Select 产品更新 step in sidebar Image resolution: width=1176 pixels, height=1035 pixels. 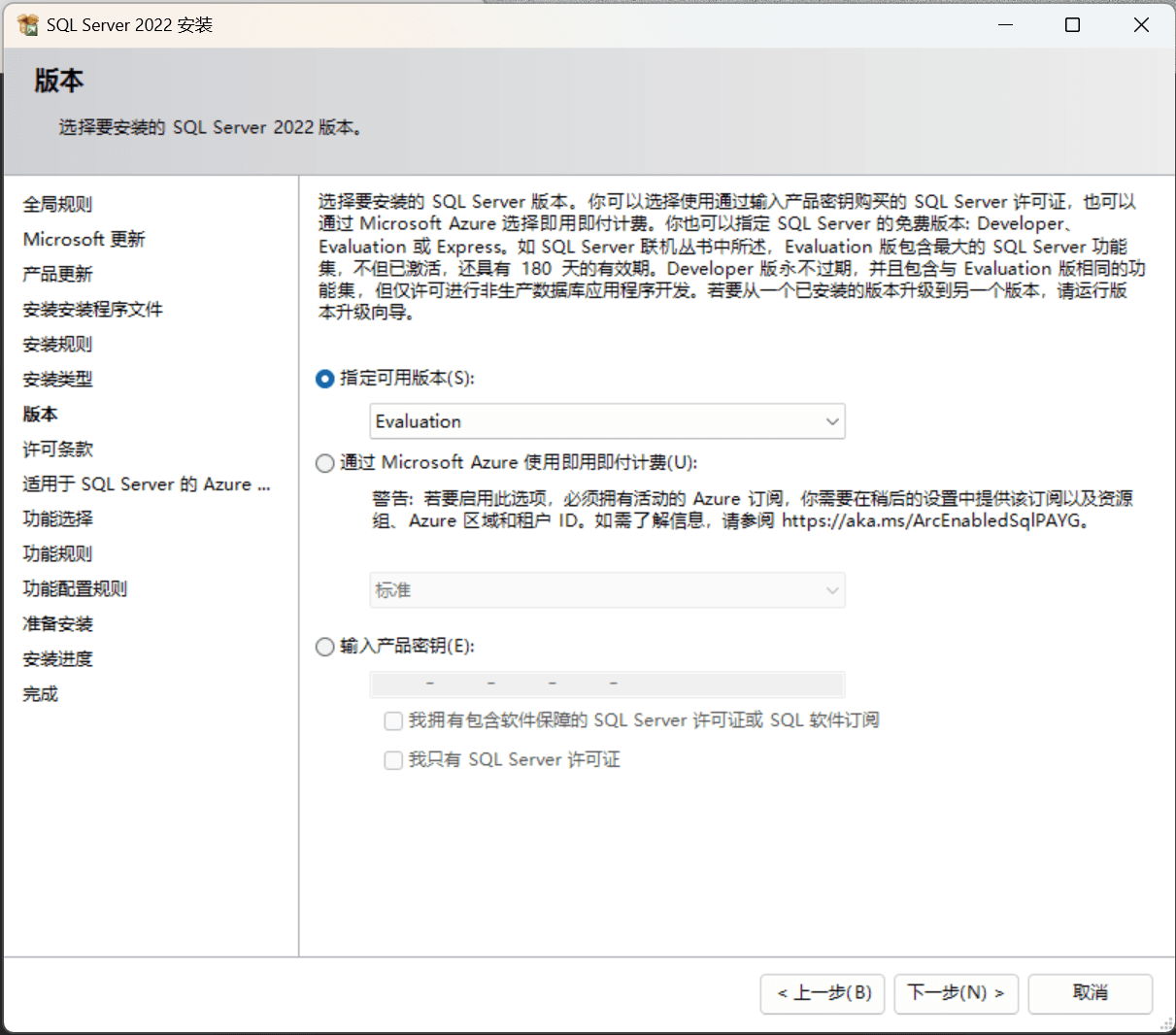pyautogui.click(x=57, y=275)
